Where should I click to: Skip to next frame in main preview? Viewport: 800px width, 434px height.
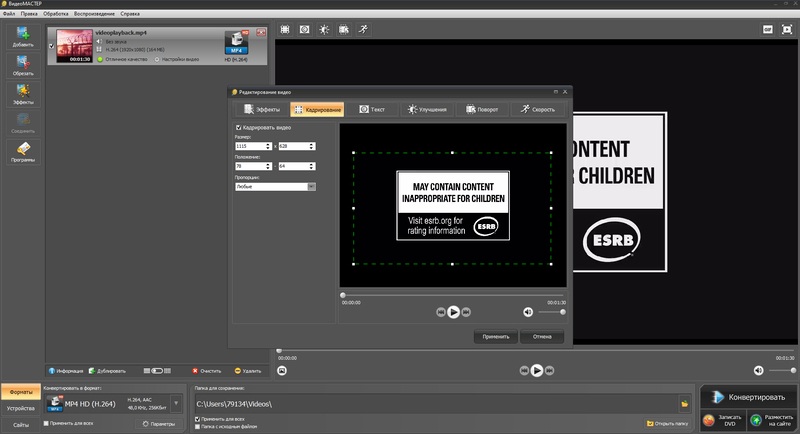[549, 371]
